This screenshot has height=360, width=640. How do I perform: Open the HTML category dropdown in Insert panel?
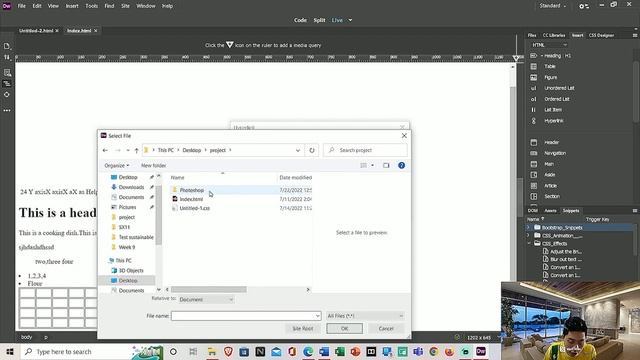coord(549,45)
